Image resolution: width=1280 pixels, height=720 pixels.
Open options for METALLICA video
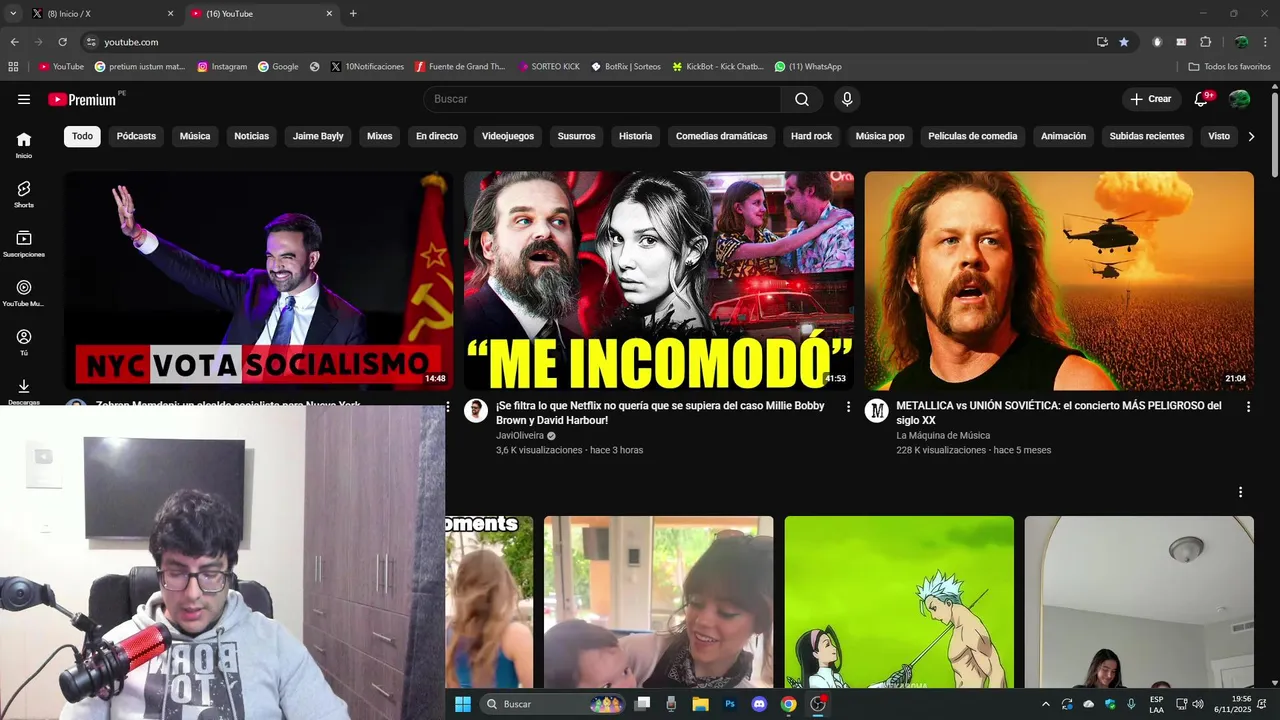[1248, 407]
